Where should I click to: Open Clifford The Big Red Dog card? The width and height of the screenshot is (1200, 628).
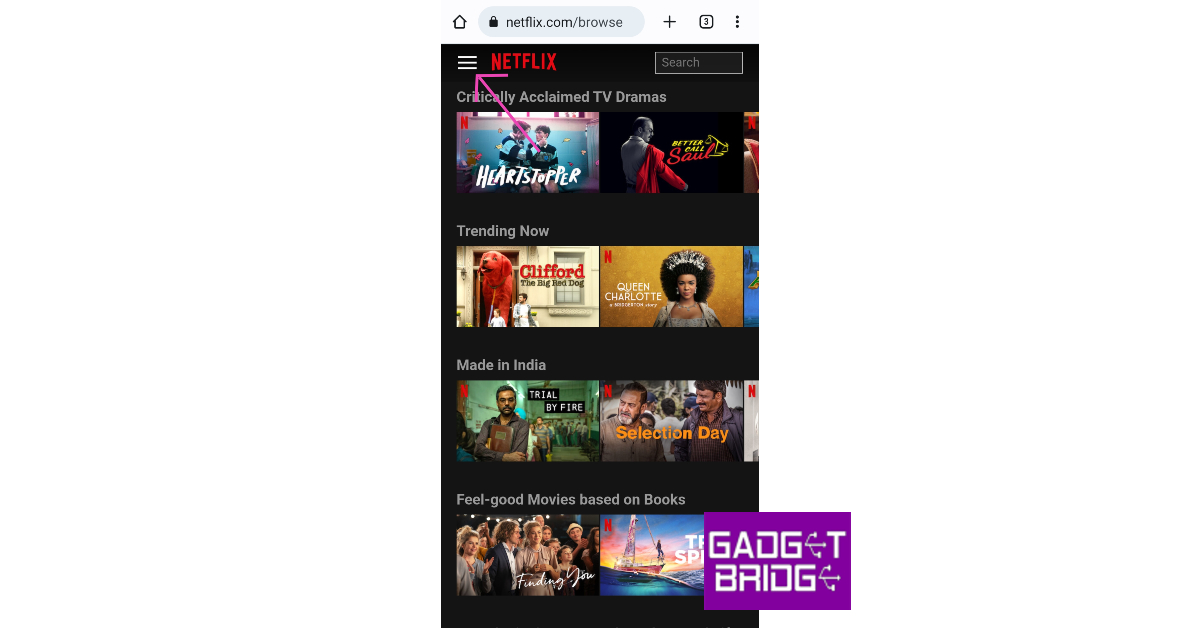[528, 286]
